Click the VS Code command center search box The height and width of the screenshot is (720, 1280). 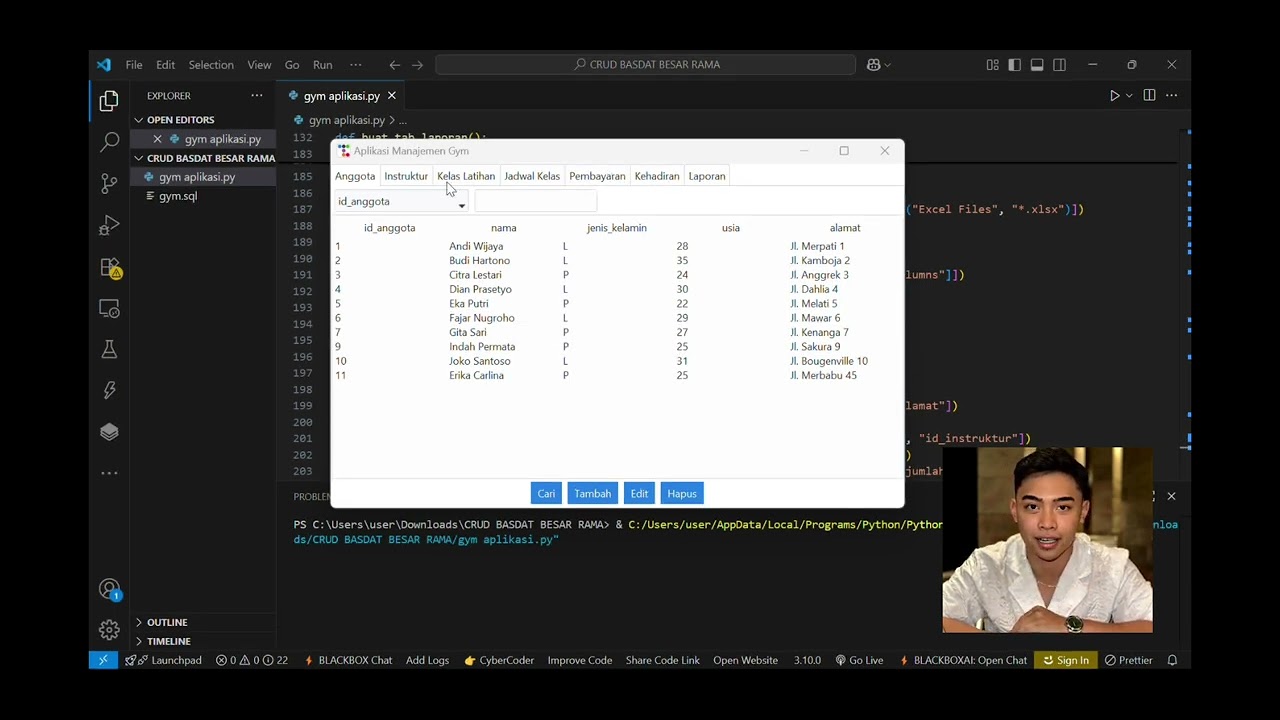(x=646, y=65)
